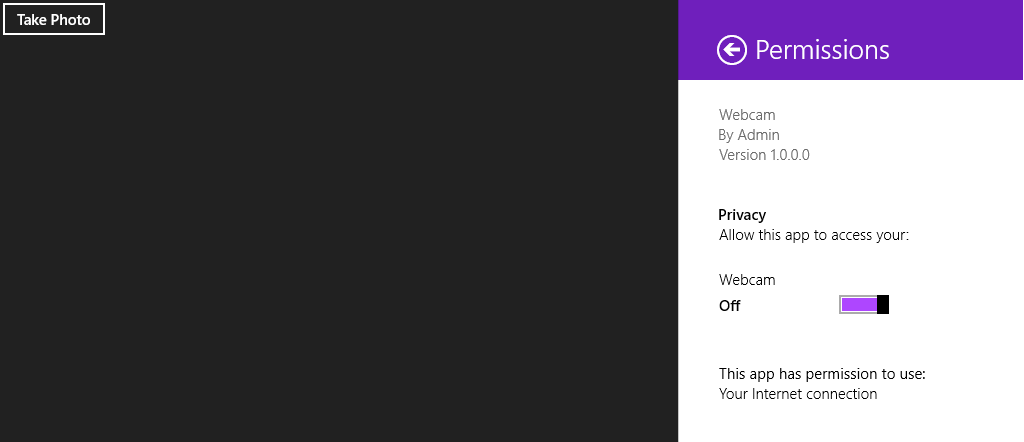Viewport: 1024px width, 442px height.
Task: Click the Version 1.0.0.0 text
Action: (764, 155)
